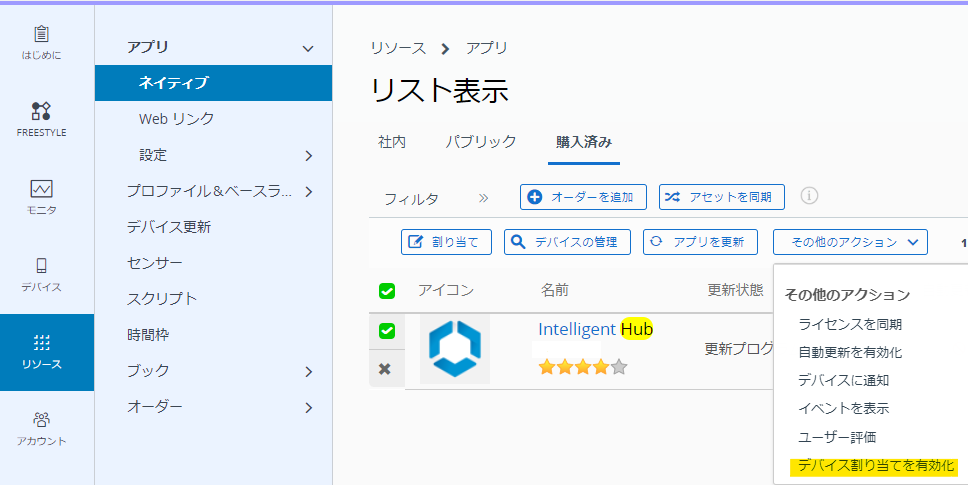Screen dimensions: 968x485
Task: Click the FREESTYLE icon in sidebar
Action: 41,110
